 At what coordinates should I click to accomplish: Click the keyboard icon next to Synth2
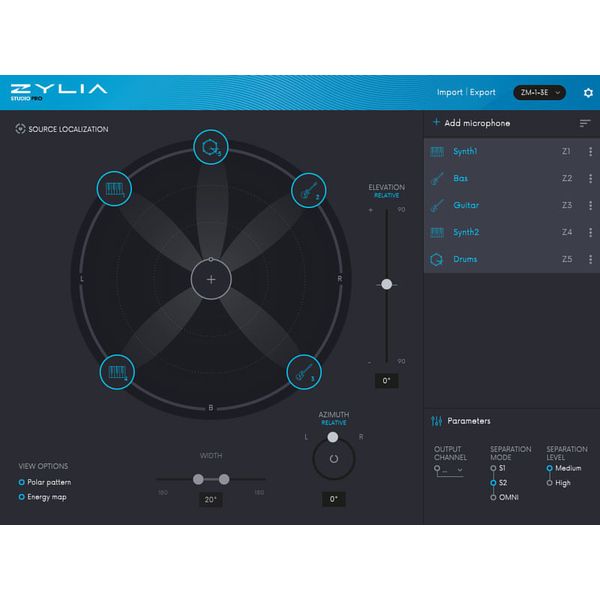tap(437, 232)
